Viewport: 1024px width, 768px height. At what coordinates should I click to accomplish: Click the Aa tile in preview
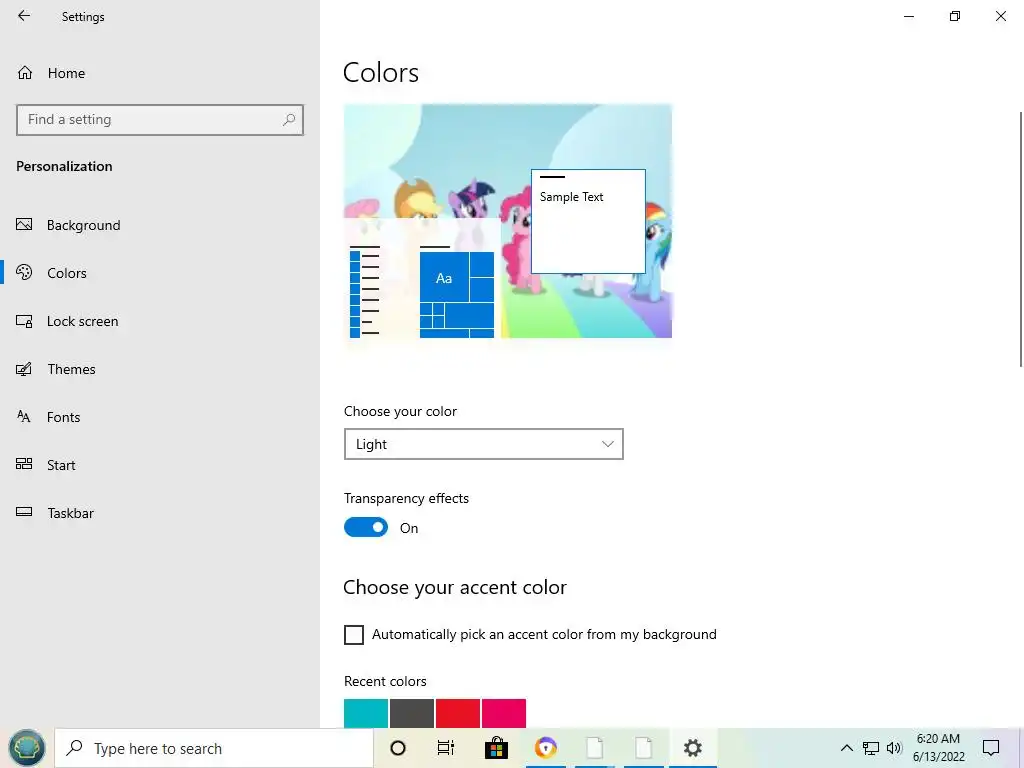pos(444,277)
